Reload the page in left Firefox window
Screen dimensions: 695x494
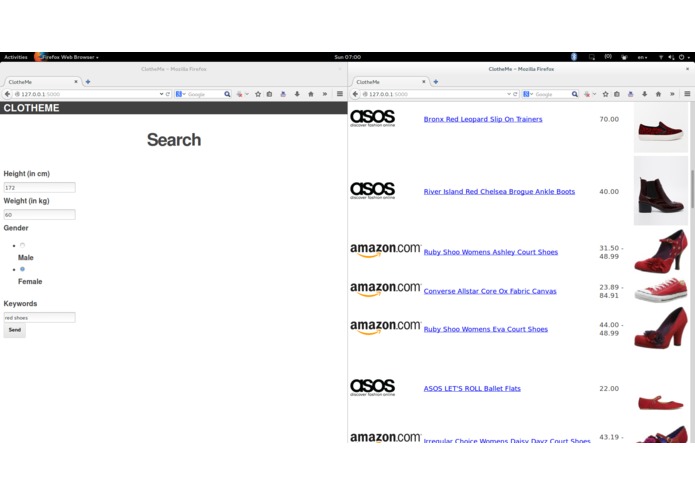168,94
